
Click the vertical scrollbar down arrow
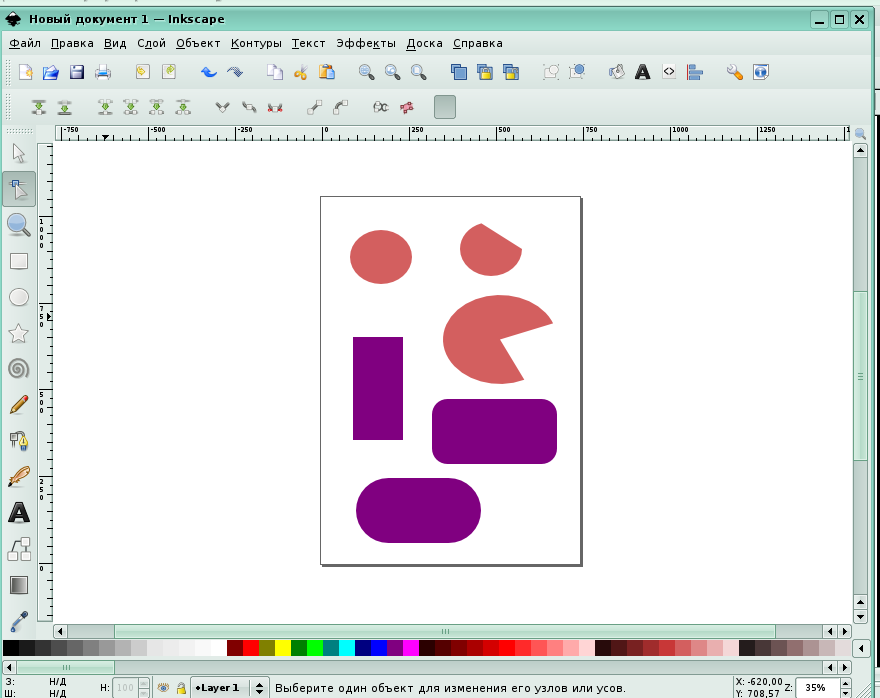pyautogui.click(x=859, y=615)
